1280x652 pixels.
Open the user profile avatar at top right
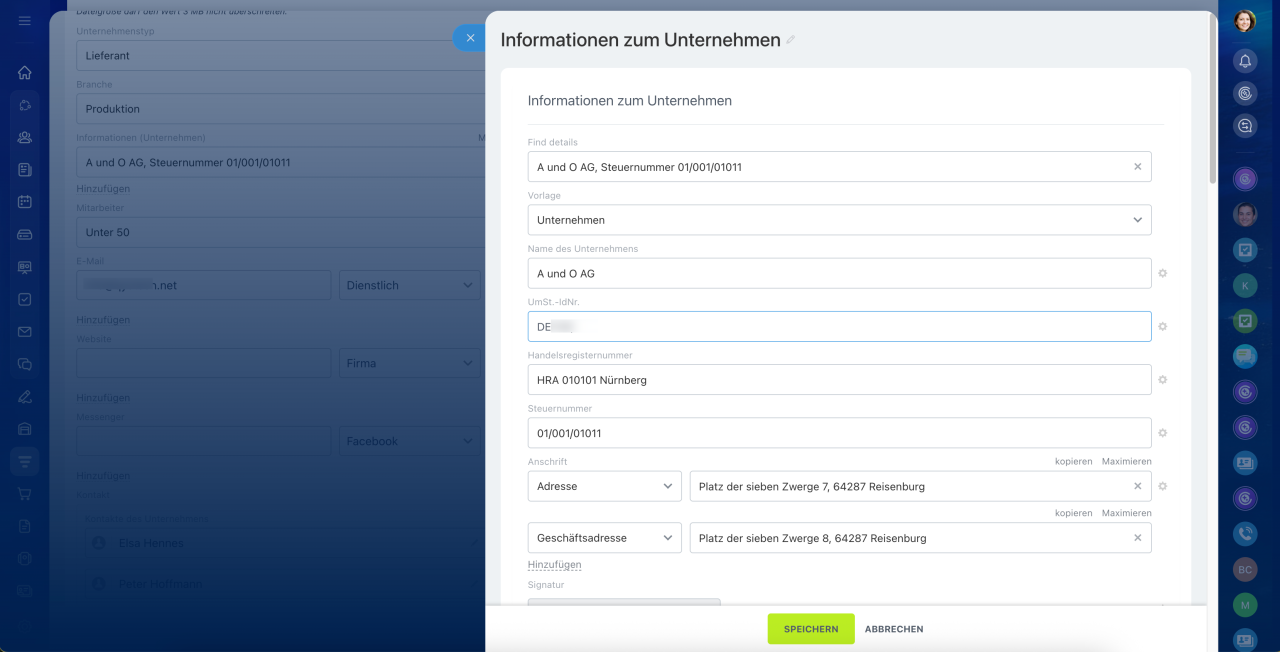[1245, 21]
